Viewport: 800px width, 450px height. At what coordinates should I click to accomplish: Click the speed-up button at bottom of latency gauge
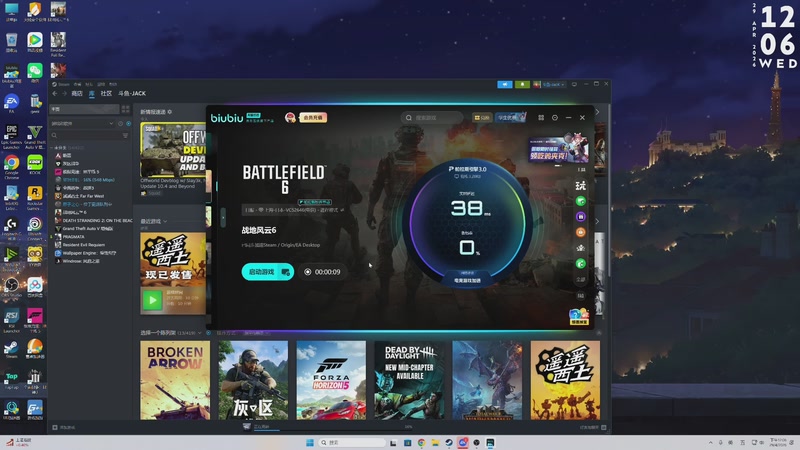pyautogui.click(x=467, y=280)
